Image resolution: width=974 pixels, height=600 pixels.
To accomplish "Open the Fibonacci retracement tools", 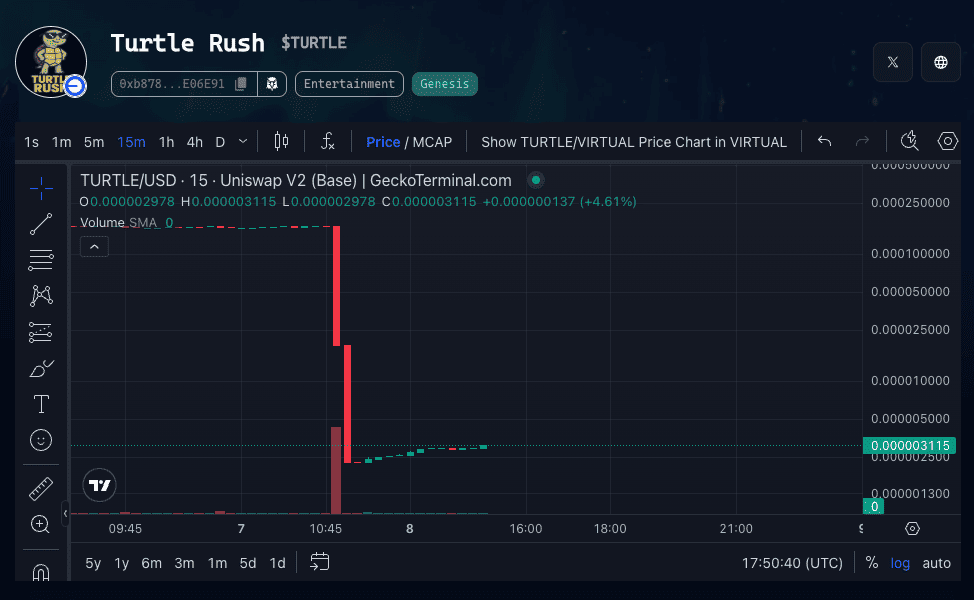I will point(41,260).
